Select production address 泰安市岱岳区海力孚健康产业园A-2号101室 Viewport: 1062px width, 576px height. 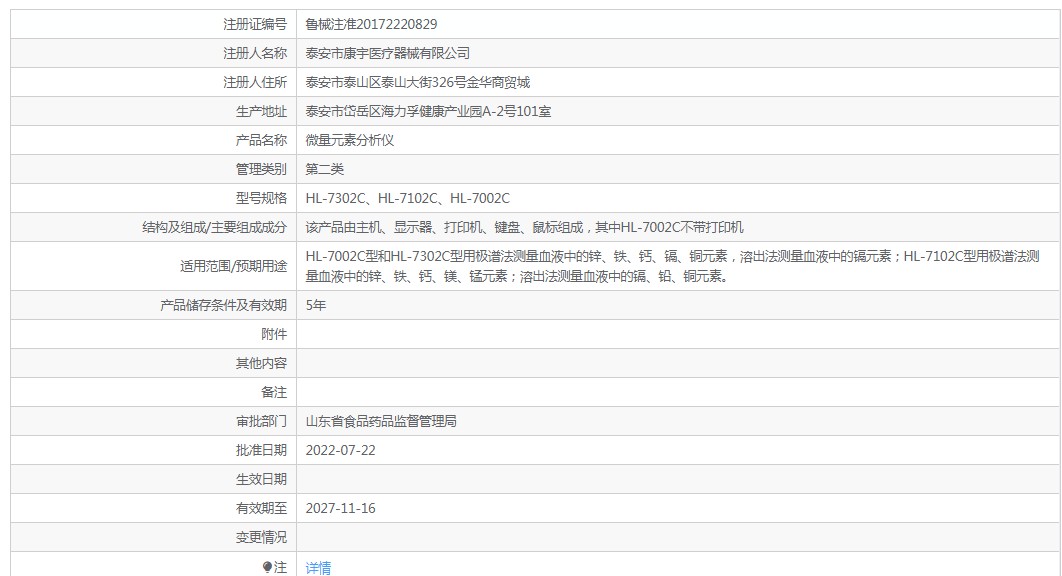(x=428, y=112)
